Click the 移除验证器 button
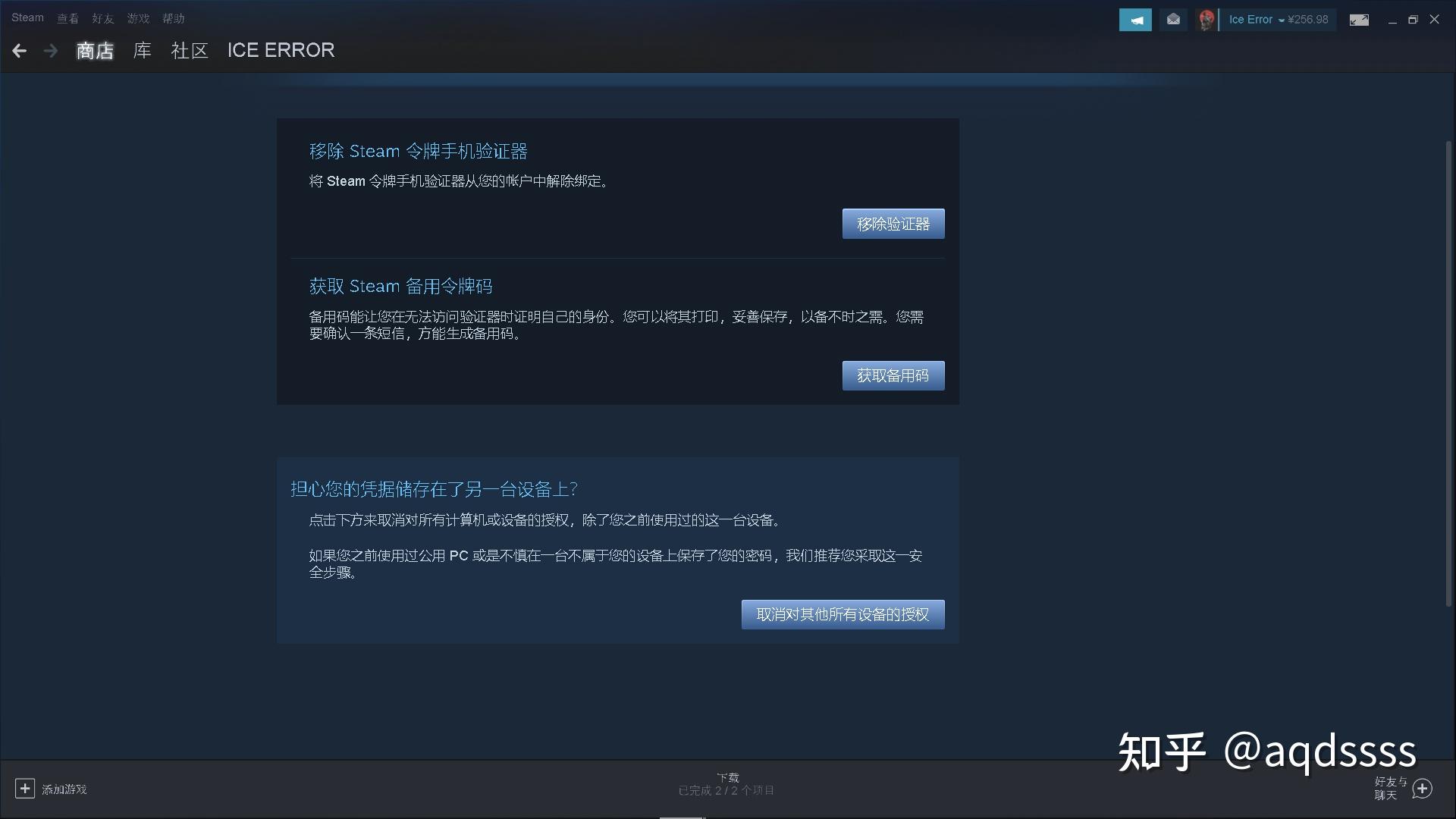 click(x=893, y=223)
